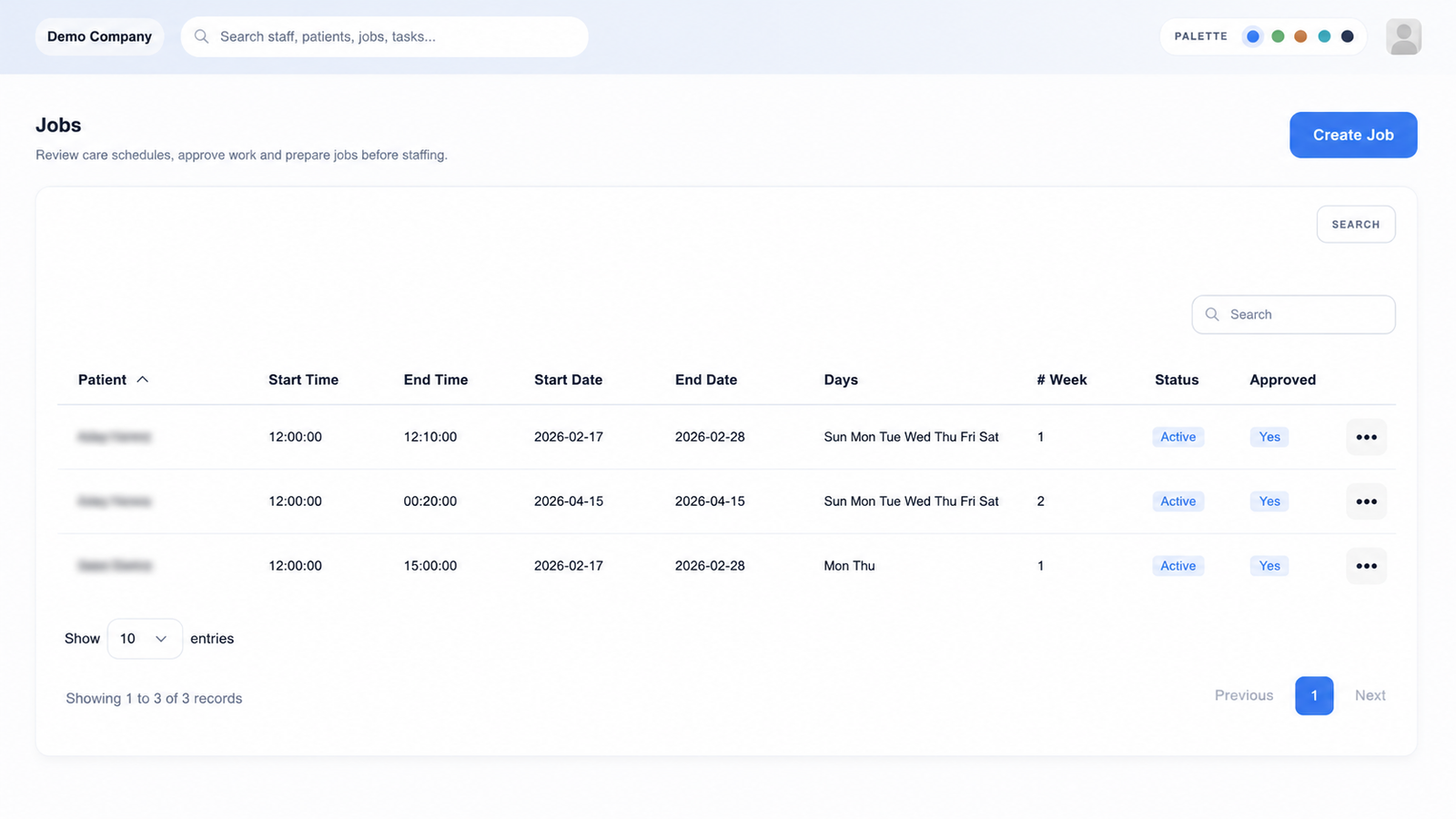Select the teal palette color

point(1324,36)
